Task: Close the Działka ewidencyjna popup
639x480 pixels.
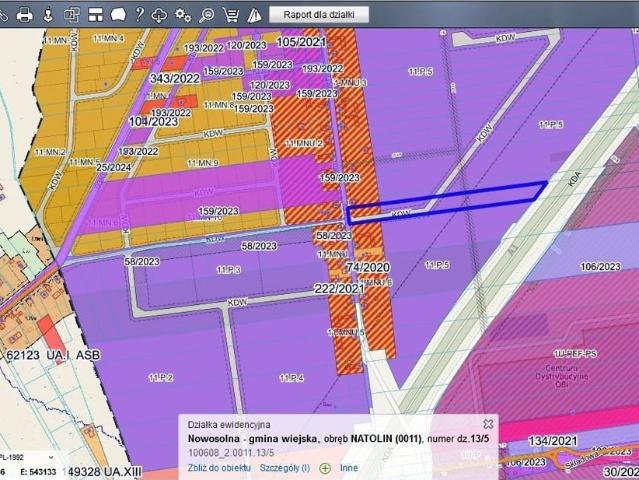Action: [488, 424]
